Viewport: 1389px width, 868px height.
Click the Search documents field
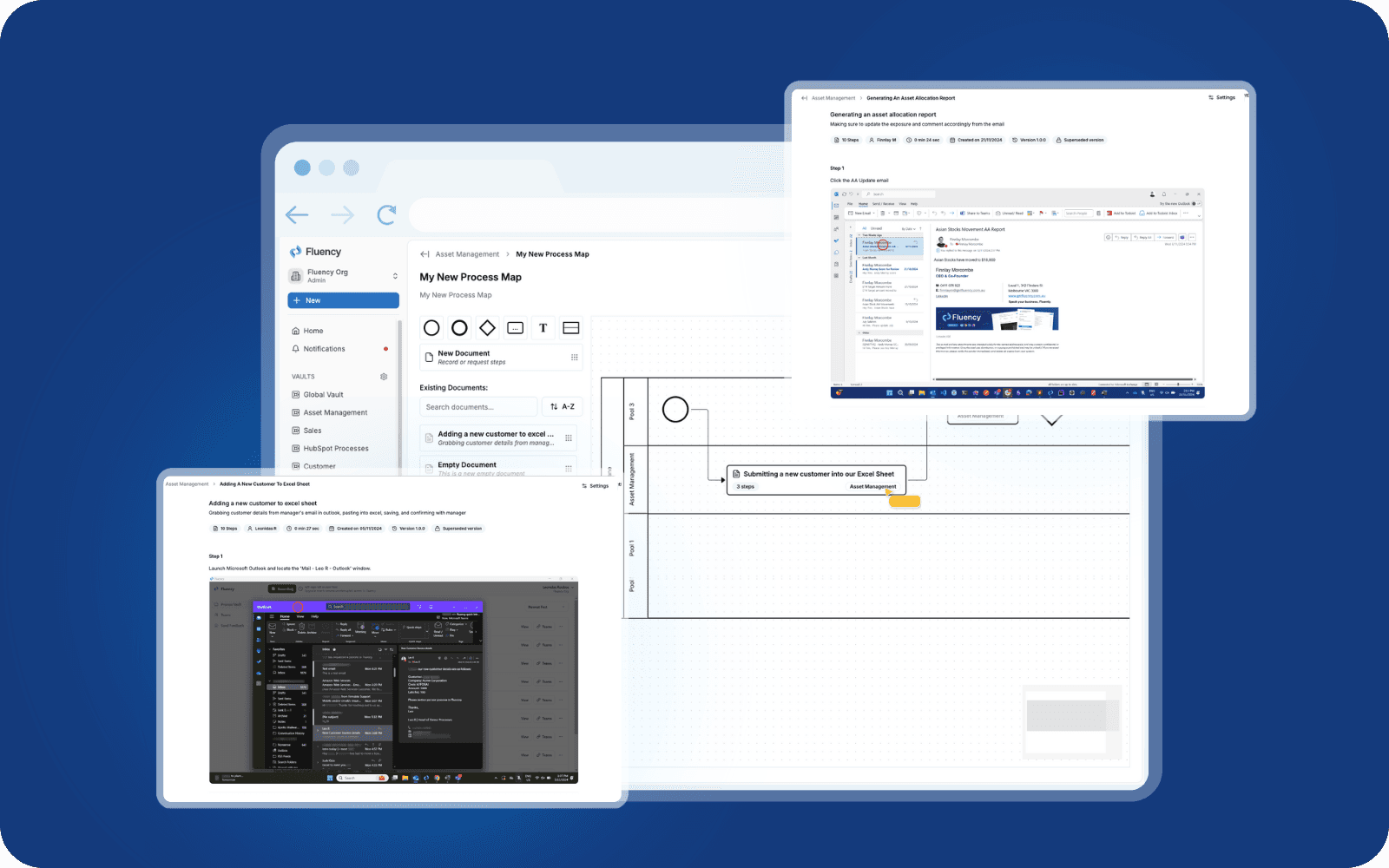click(x=478, y=407)
